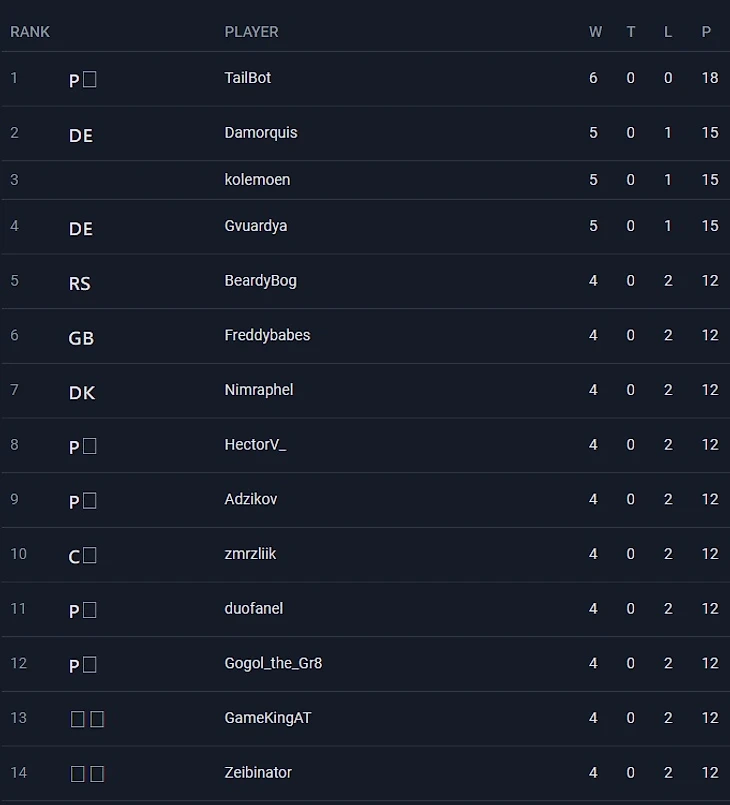This screenshot has height=805, width=730.
Task: Click the RS flag beside BeardyBog
Action: coord(80,284)
